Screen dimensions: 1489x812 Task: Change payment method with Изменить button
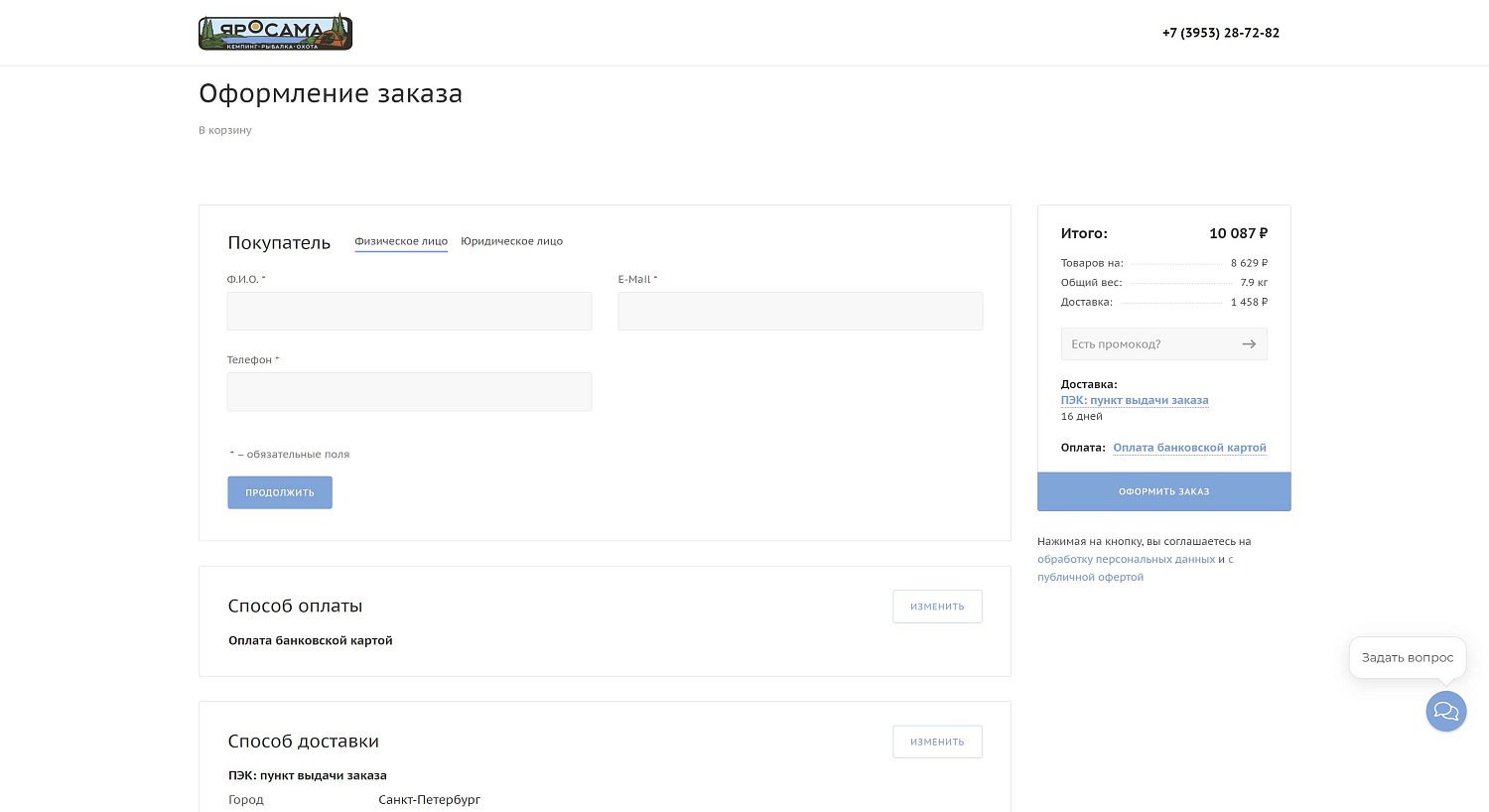pos(936,607)
